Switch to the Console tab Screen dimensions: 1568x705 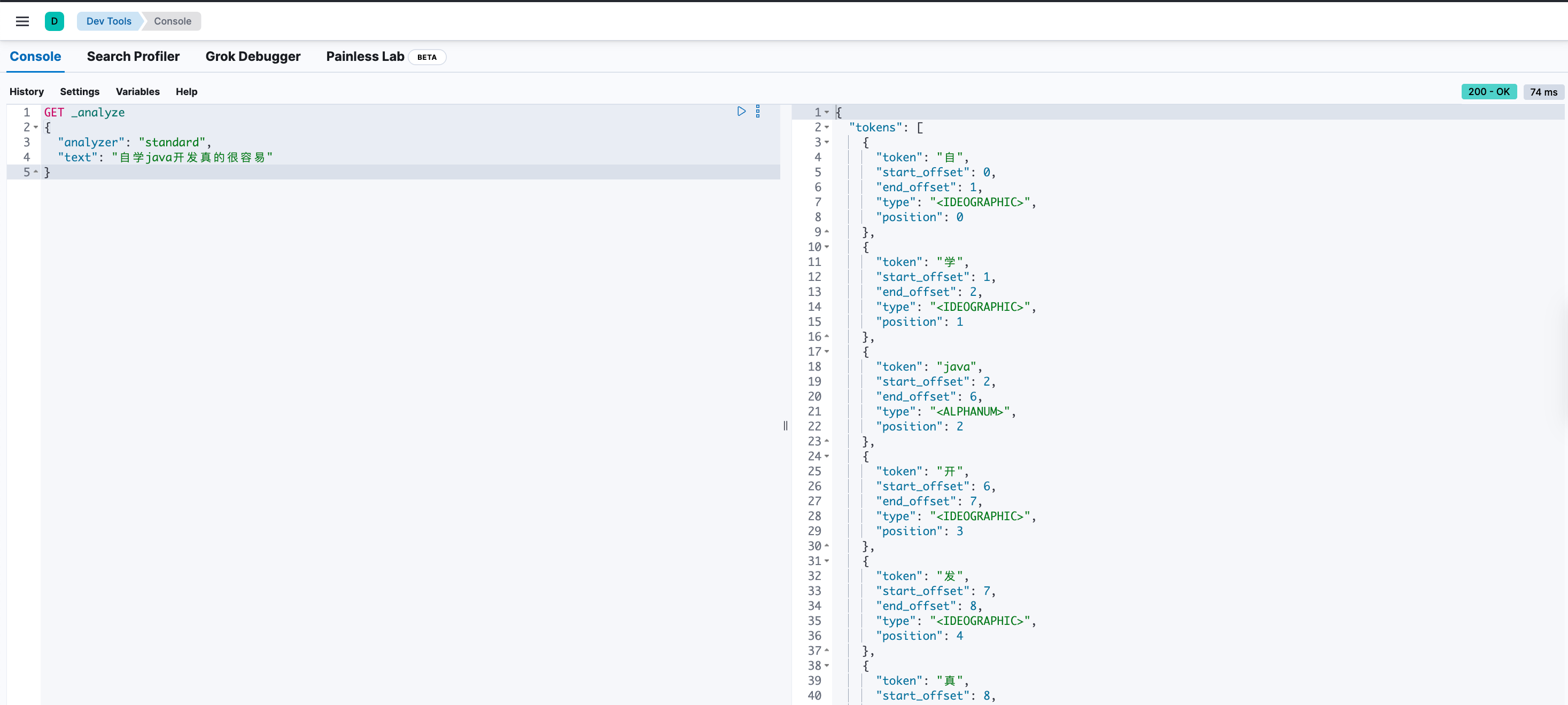(35, 57)
